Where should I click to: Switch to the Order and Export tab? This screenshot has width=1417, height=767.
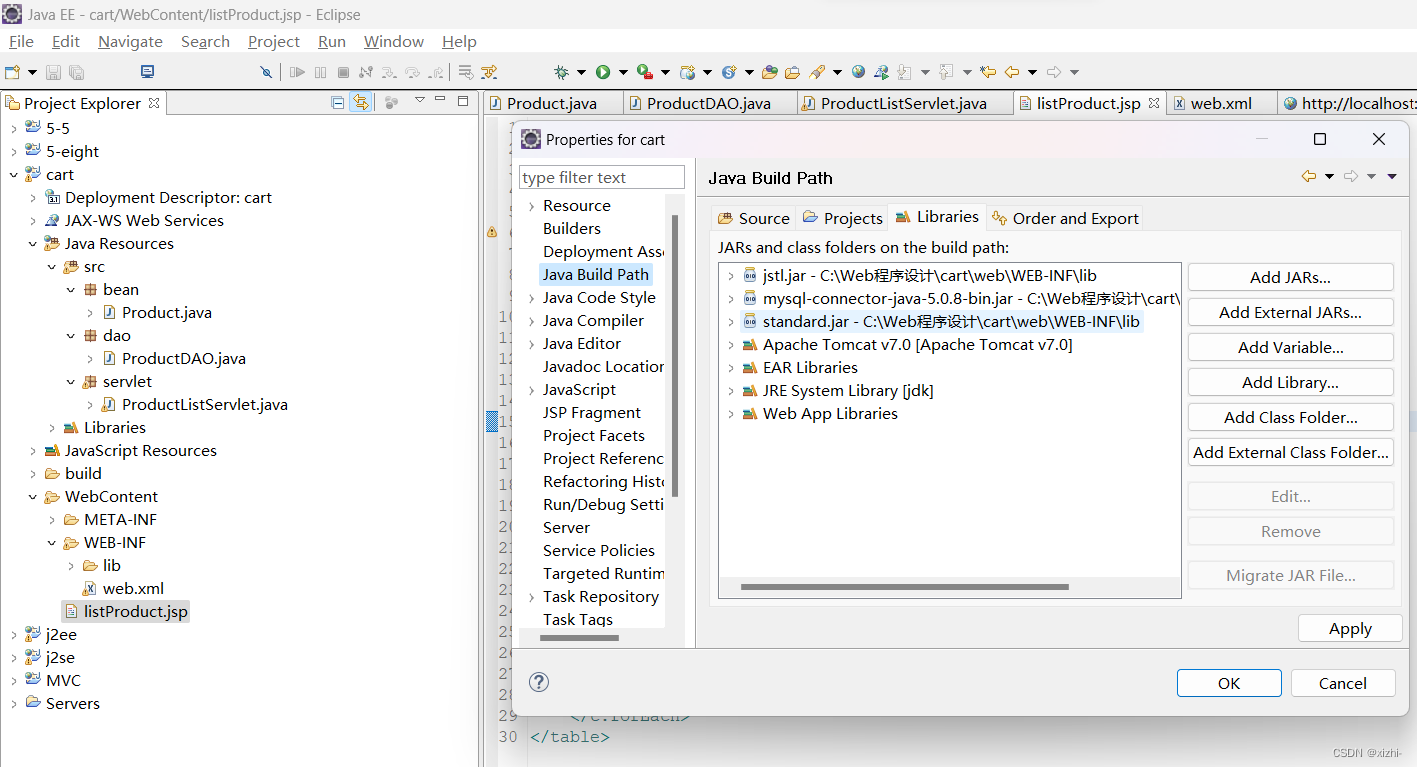coord(1065,218)
